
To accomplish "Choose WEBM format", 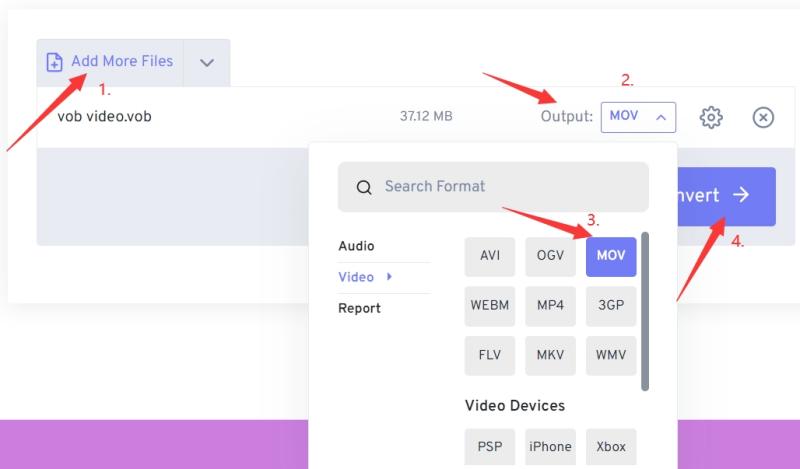I will (490, 306).
